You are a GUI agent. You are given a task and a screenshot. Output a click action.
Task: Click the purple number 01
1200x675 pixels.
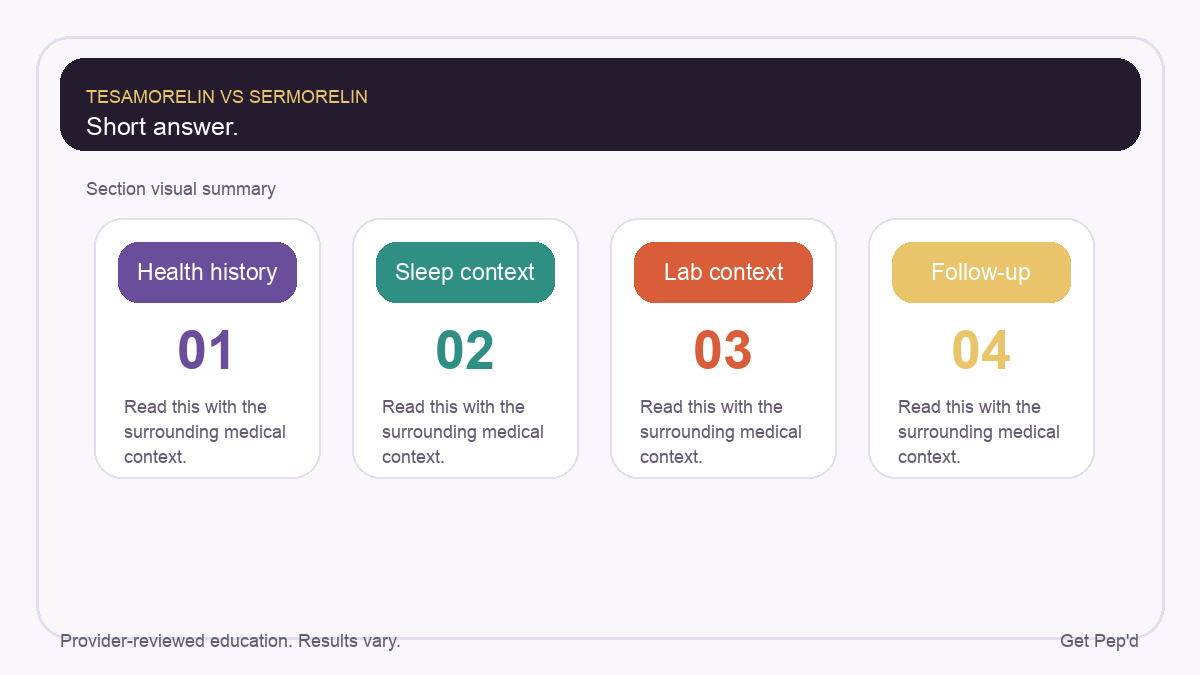click(x=206, y=351)
